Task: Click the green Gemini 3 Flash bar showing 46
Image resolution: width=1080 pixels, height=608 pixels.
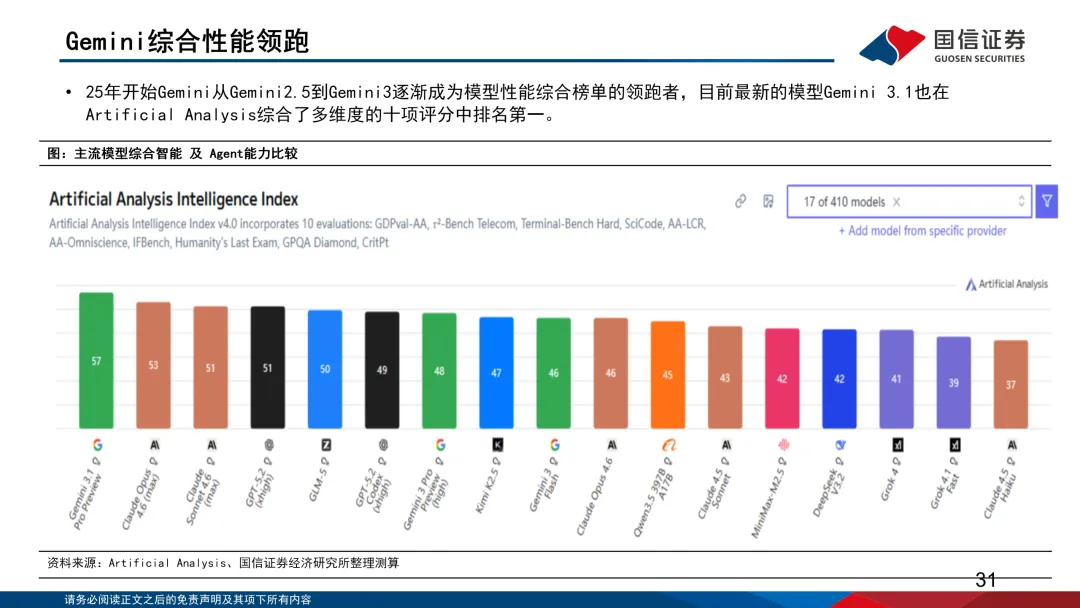Action: pos(554,373)
